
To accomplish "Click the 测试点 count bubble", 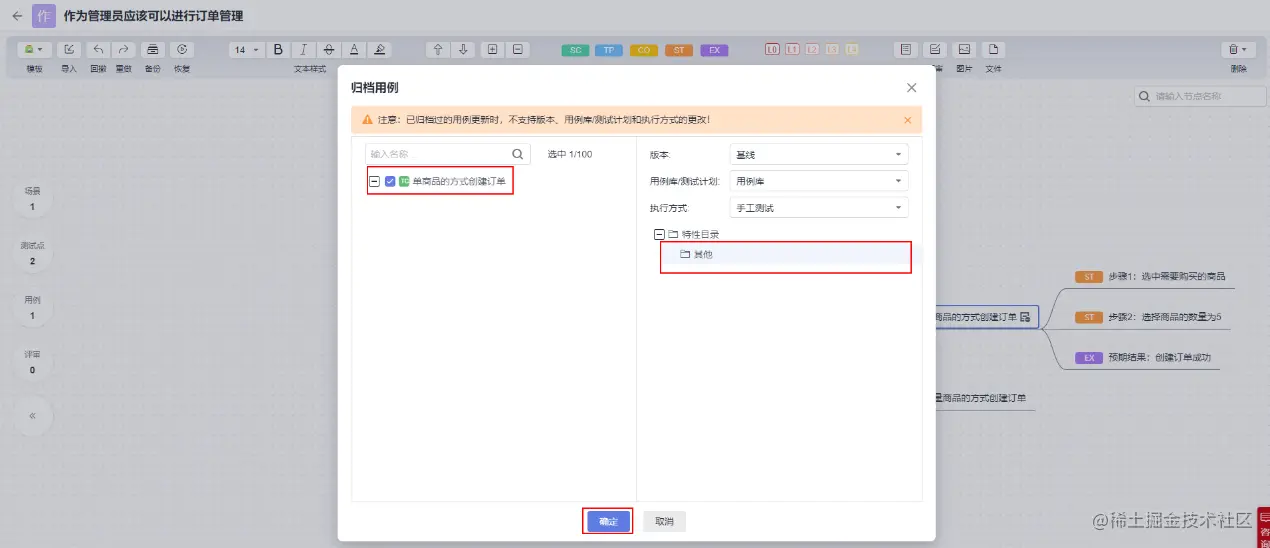I will 32,254.
